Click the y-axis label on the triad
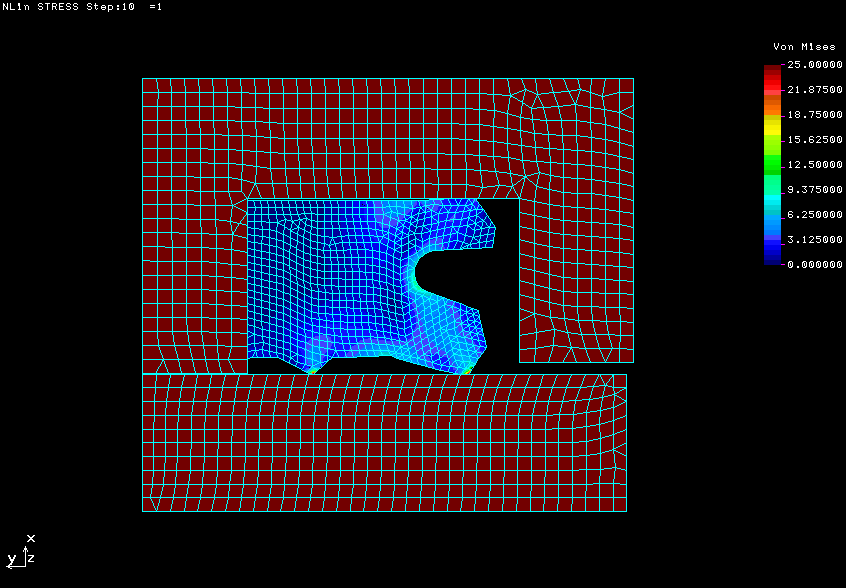 point(11,559)
